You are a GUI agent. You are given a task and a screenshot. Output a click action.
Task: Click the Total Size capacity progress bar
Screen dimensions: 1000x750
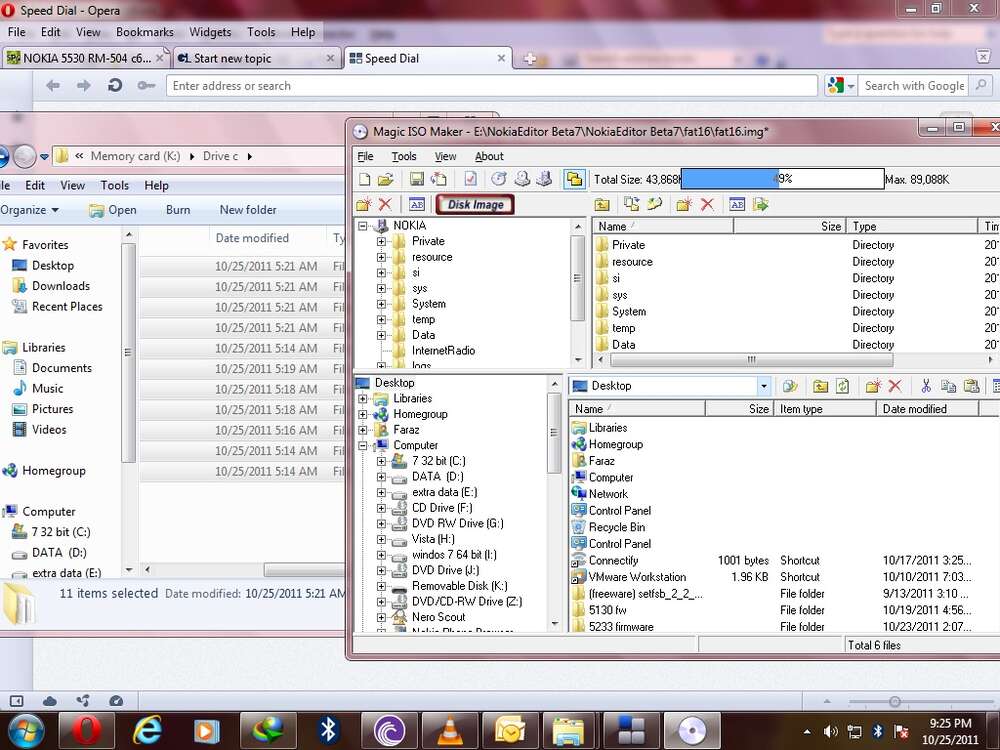pyautogui.click(x=783, y=179)
